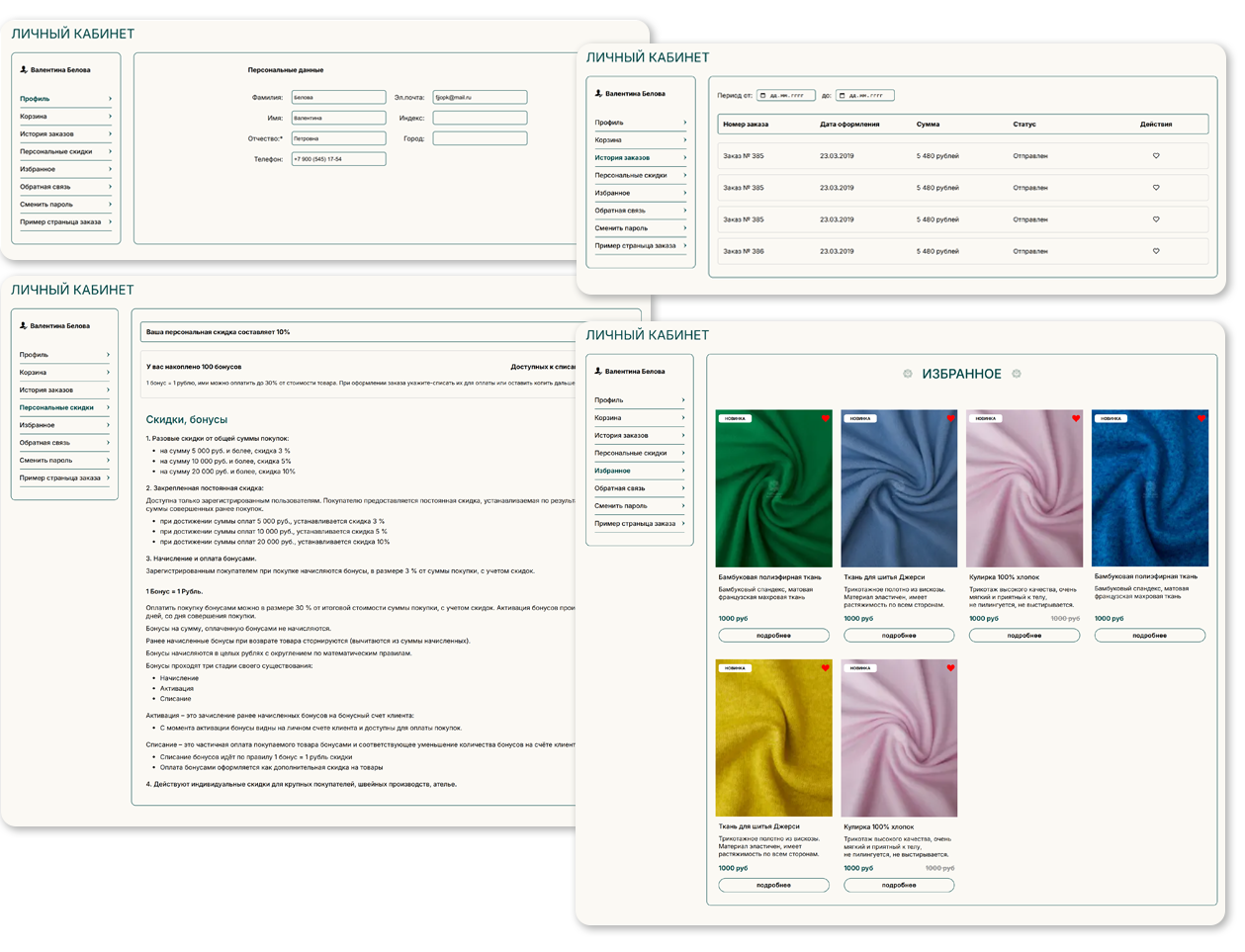Click the calendar icon in the Период от field
Screen dimensions: 1245x952
(762, 96)
